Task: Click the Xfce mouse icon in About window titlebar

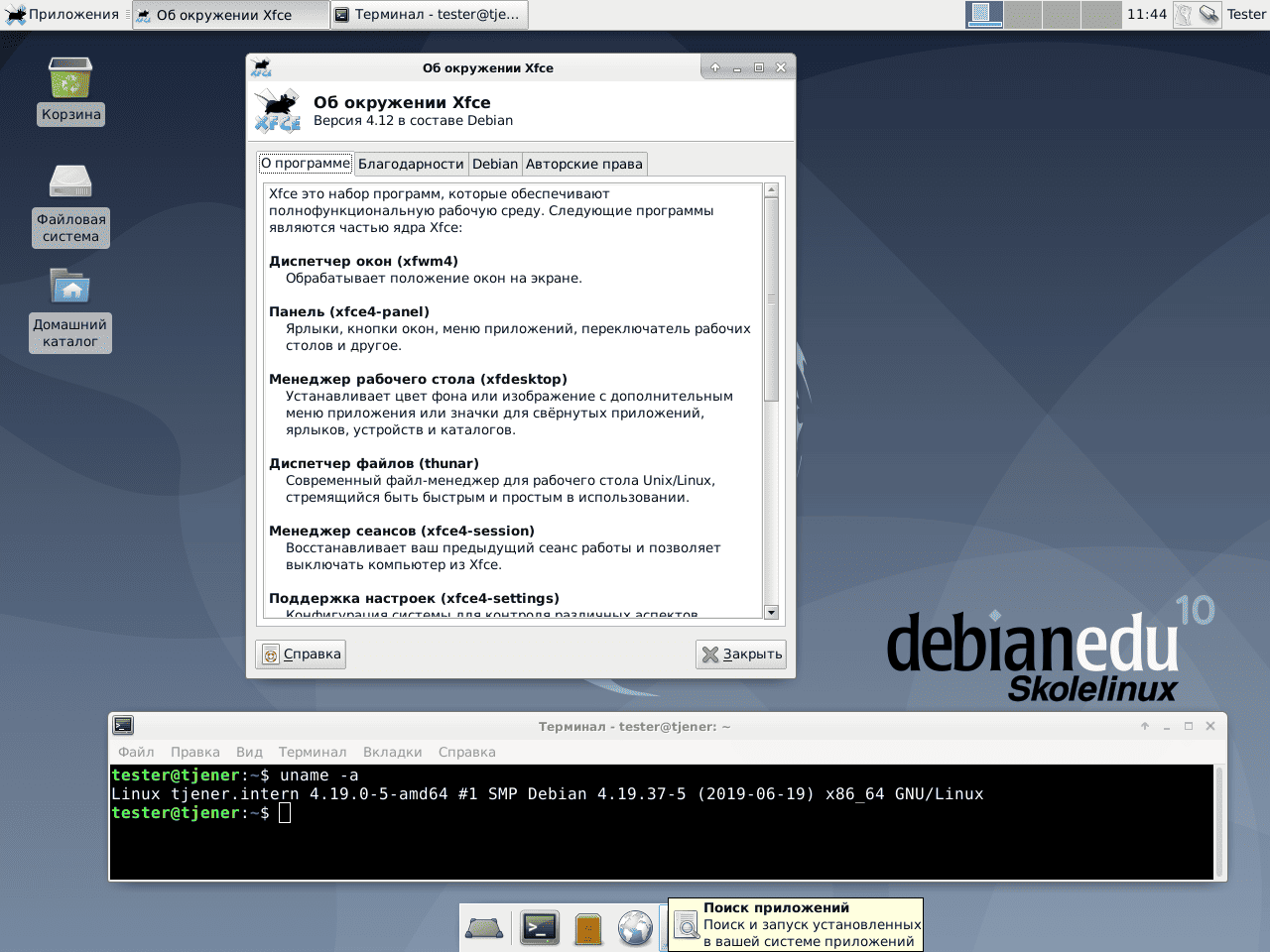Action: (261, 67)
